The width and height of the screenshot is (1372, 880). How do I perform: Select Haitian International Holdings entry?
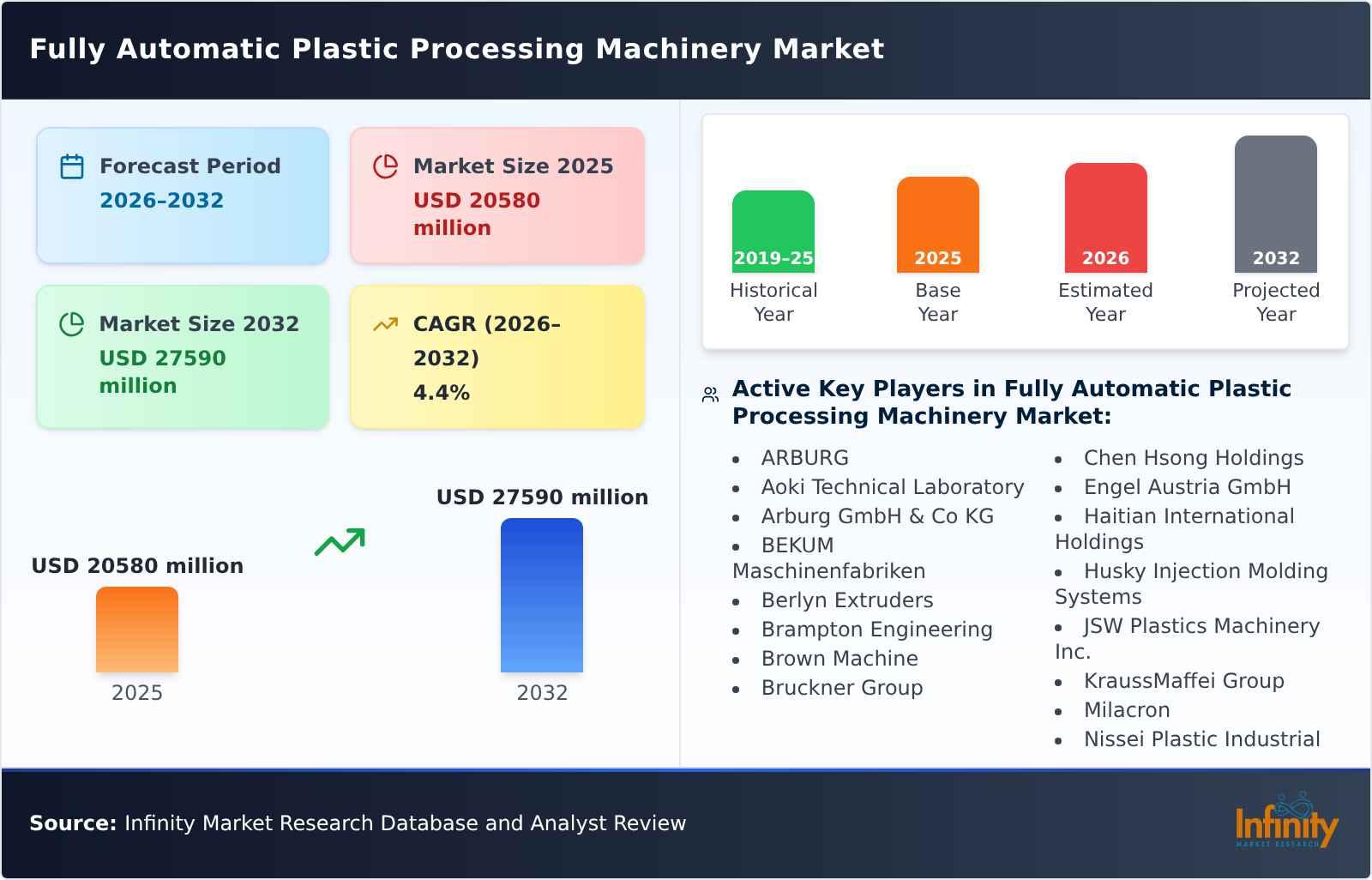pos(1175,529)
